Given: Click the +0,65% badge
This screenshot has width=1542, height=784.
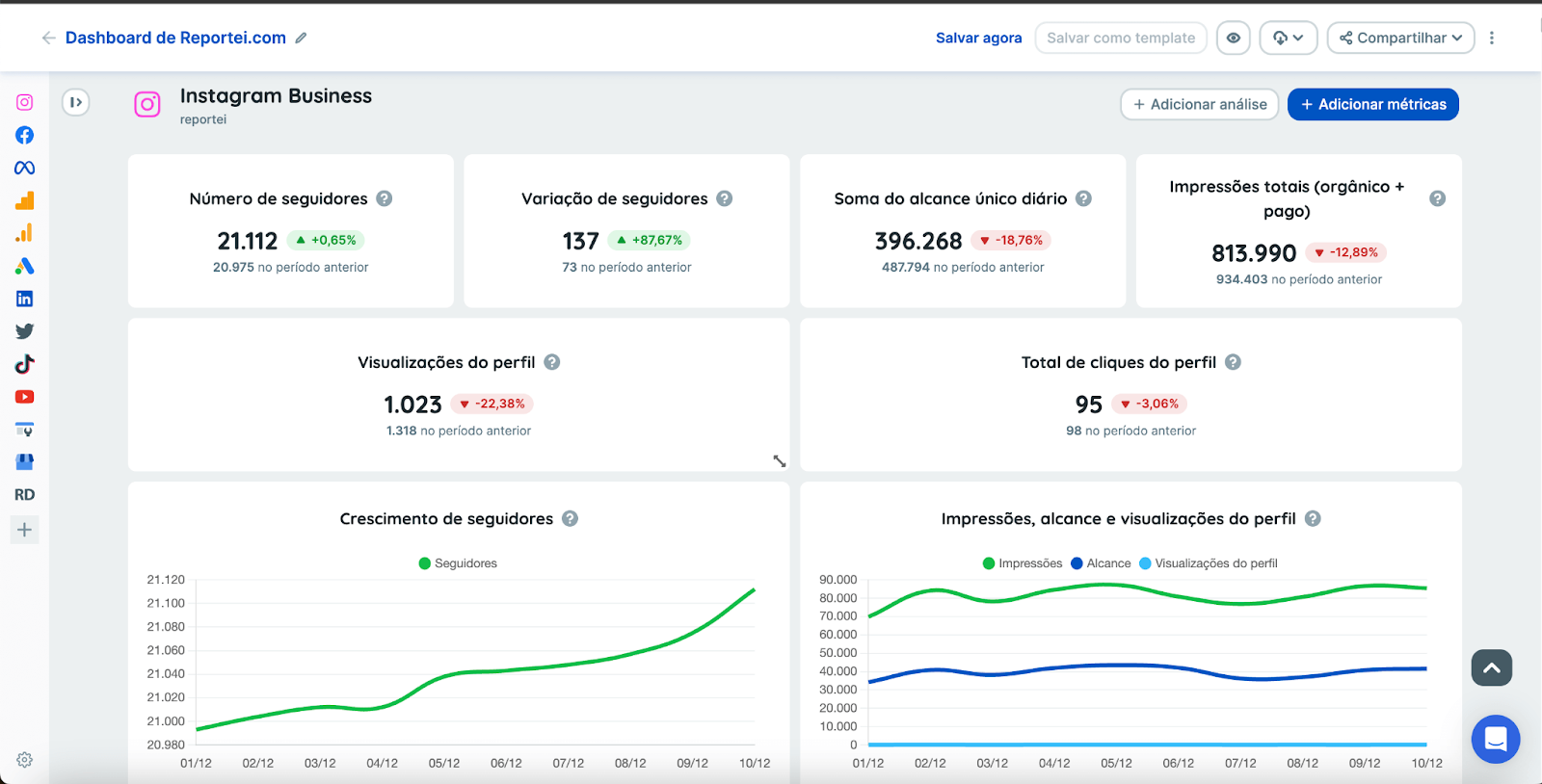Looking at the screenshot, I should (326, 240).
